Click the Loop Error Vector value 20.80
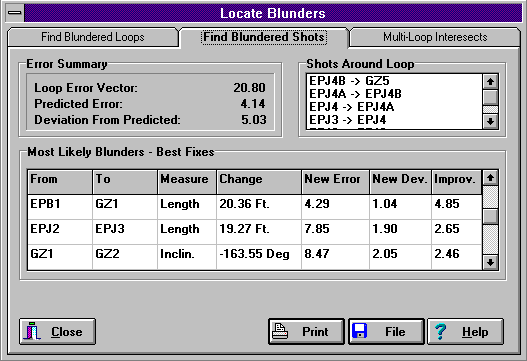 point(249,88)
